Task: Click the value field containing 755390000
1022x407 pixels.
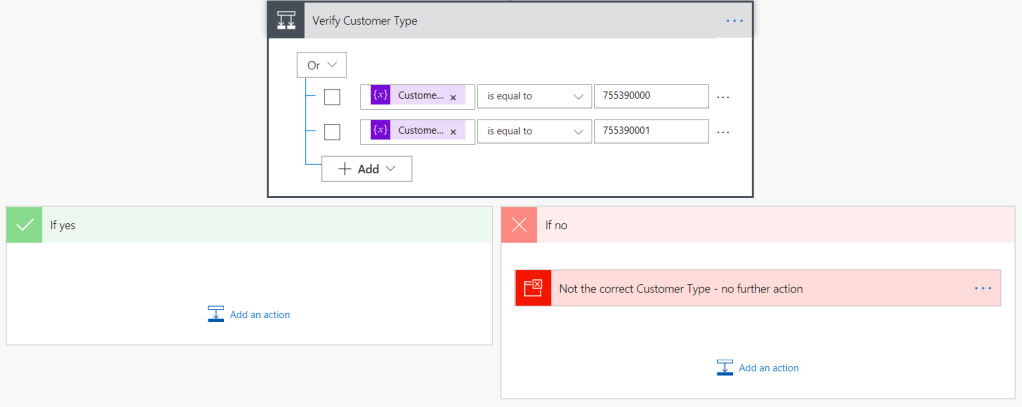Action: (x=650, y=96)
